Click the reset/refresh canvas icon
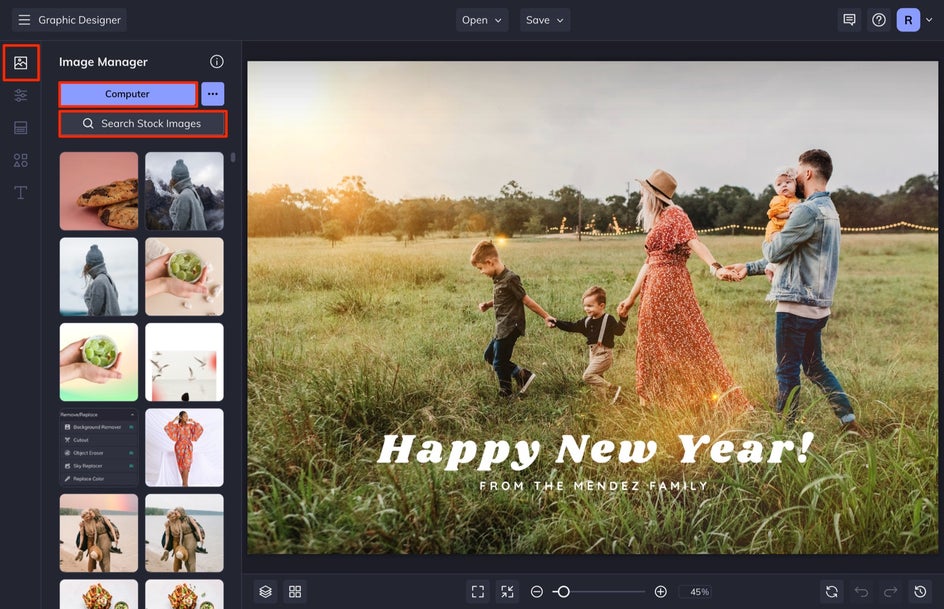Image resolution: width=944 pixels, height=609 pixels. point(831,592)
